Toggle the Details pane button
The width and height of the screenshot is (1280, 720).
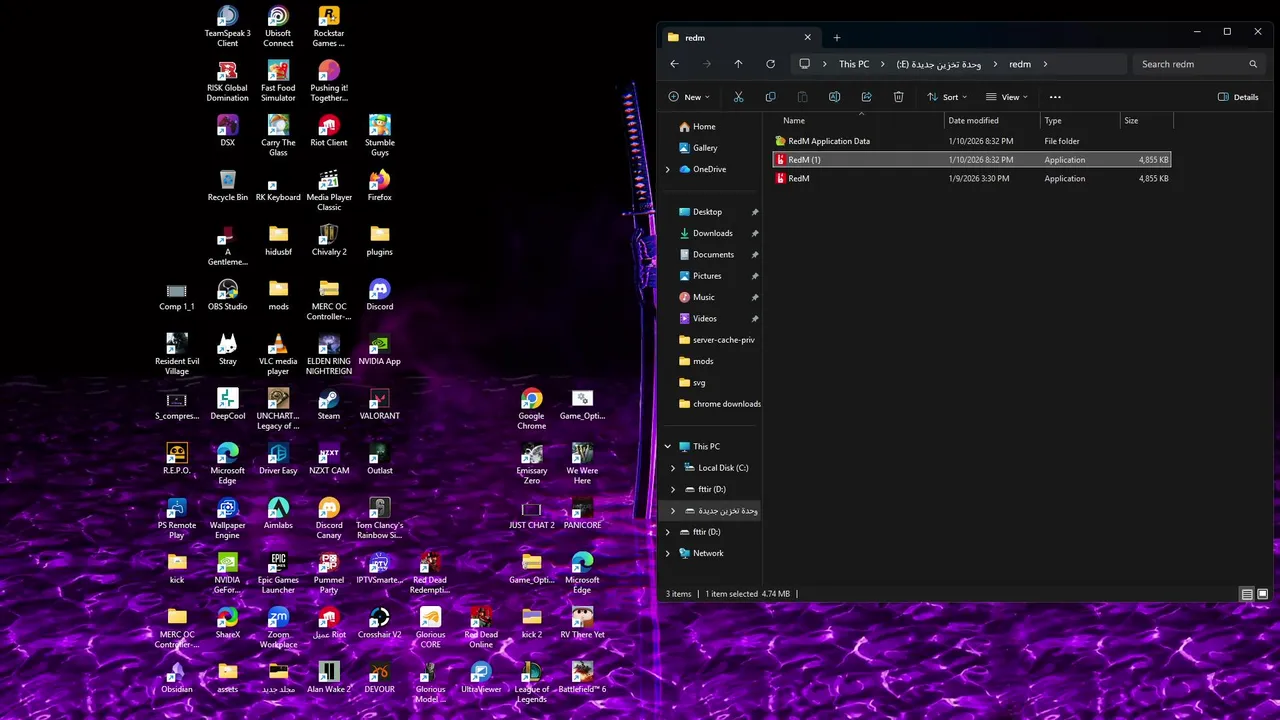click(x=1238, y=97)
